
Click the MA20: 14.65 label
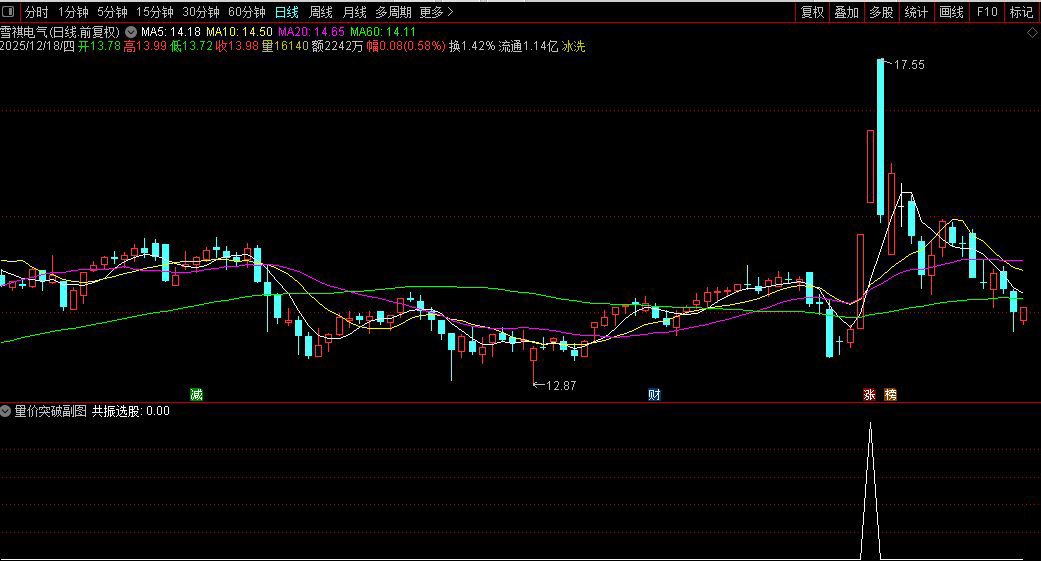tap(311, 32)
